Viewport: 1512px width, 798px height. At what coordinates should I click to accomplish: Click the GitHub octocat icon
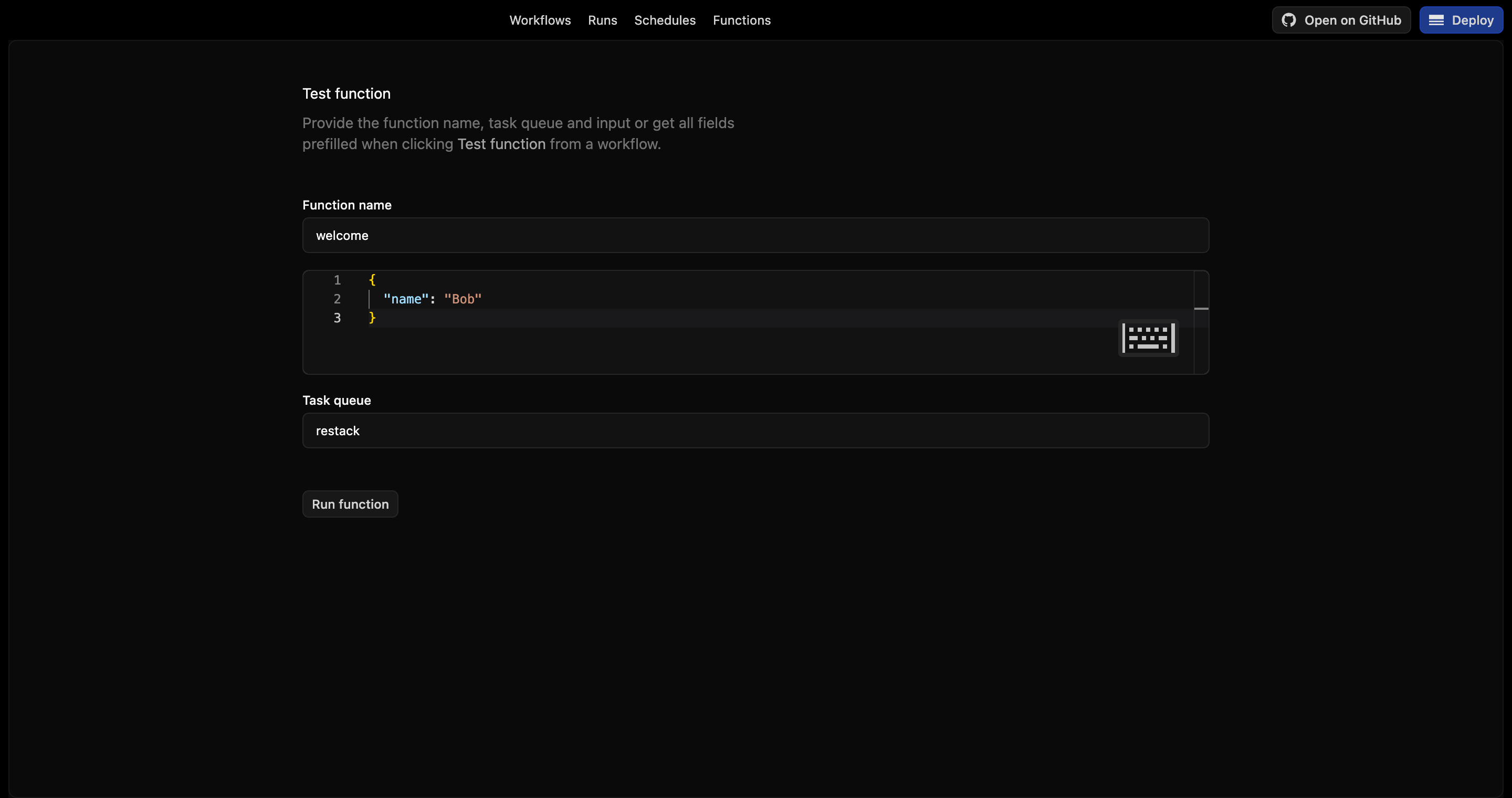[1288, 20]
